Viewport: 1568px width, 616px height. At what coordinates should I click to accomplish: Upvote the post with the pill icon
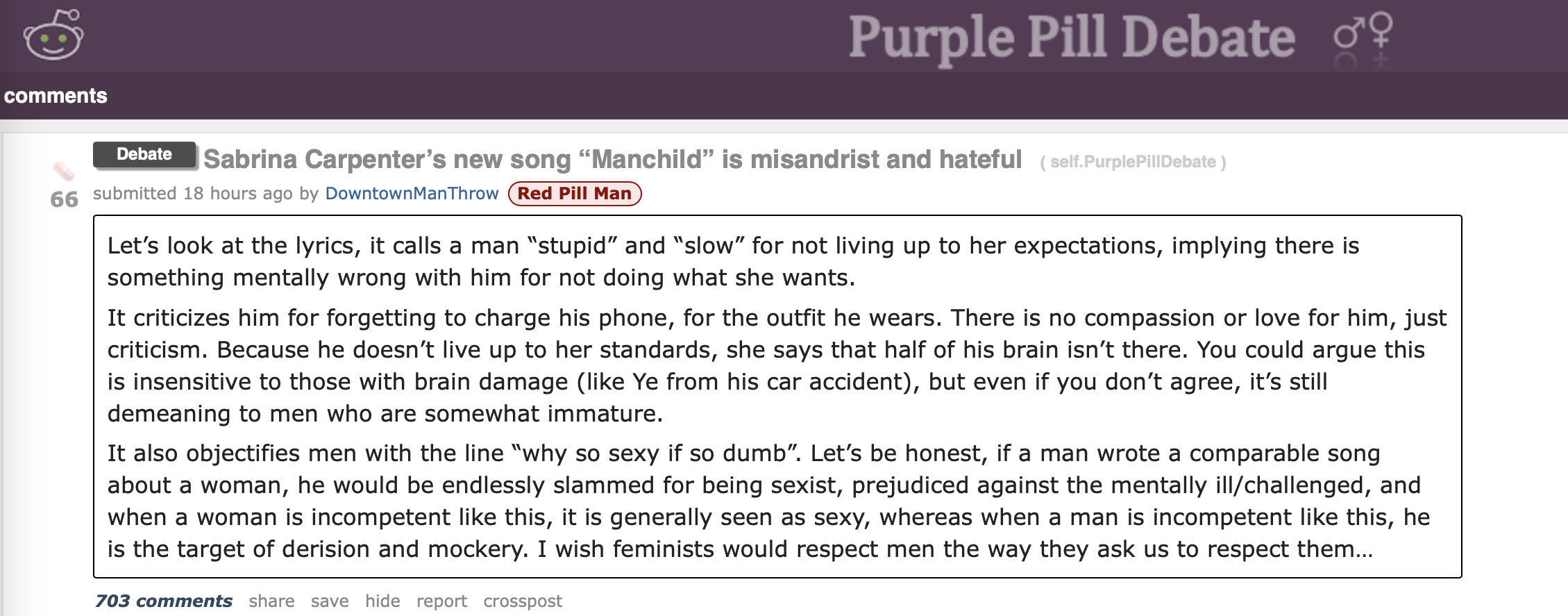pyautogui.click(x=63, y=170)
